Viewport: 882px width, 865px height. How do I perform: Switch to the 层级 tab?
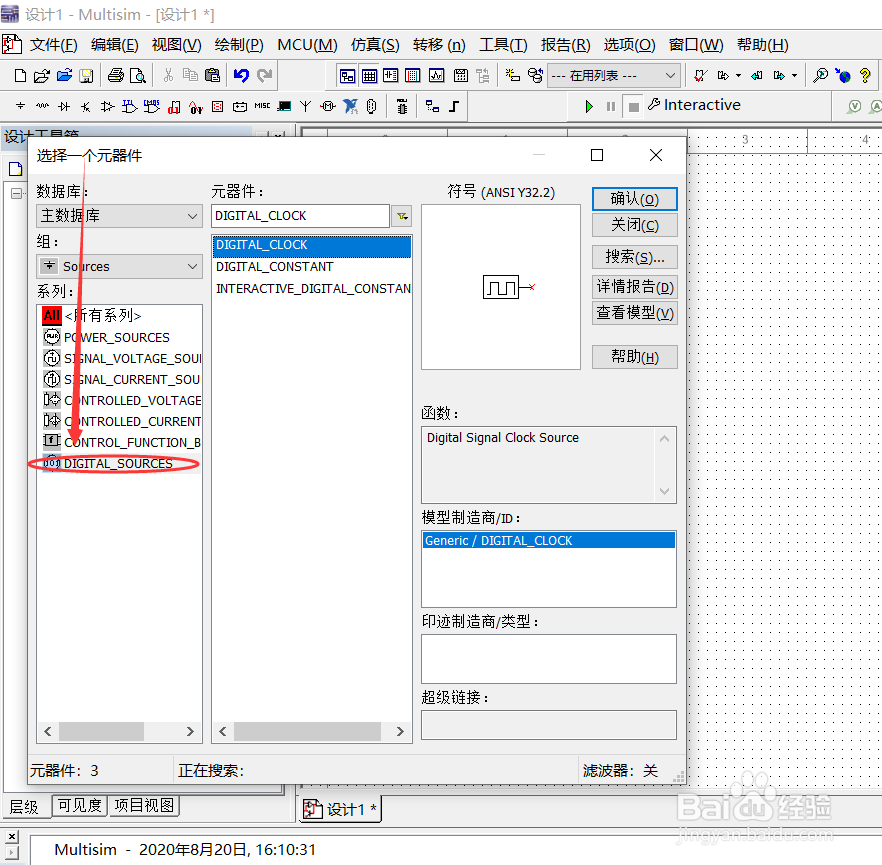(24, 807)
